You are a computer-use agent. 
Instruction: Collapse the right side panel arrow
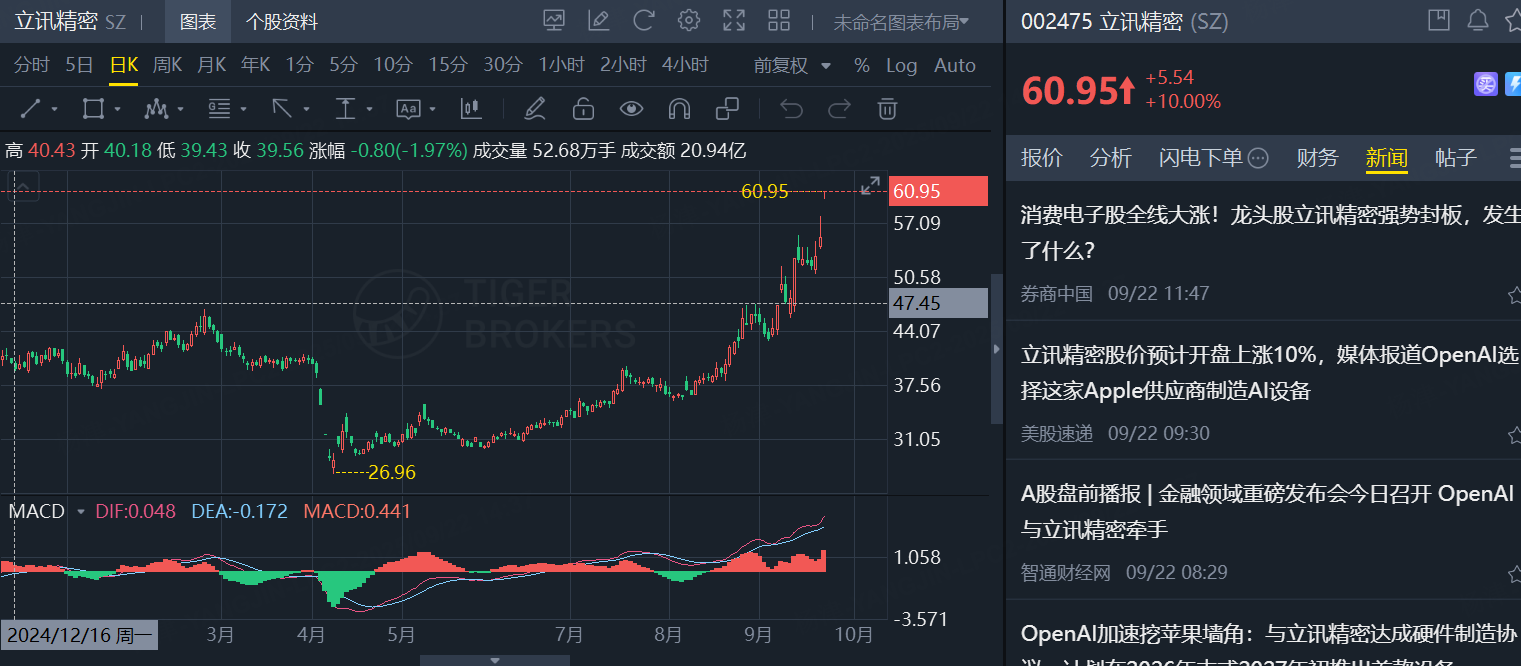click(996, 349)
